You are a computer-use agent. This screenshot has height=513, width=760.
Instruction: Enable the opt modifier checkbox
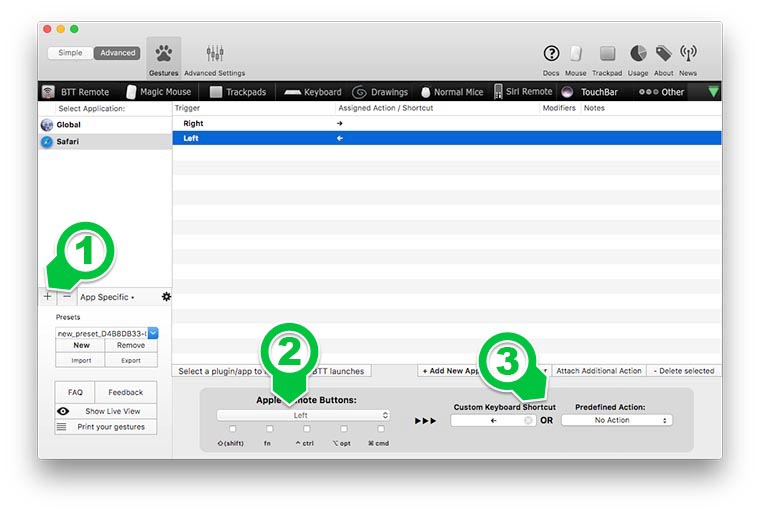(x=344, y=429)
